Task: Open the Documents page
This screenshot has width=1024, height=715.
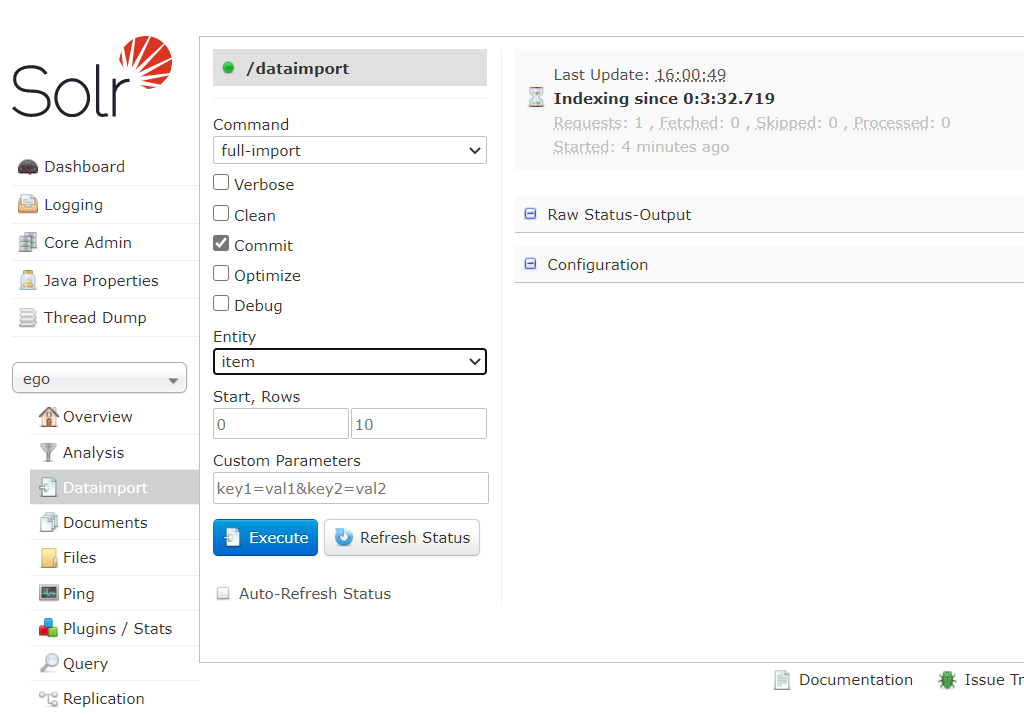Action: tap(105, 522)
